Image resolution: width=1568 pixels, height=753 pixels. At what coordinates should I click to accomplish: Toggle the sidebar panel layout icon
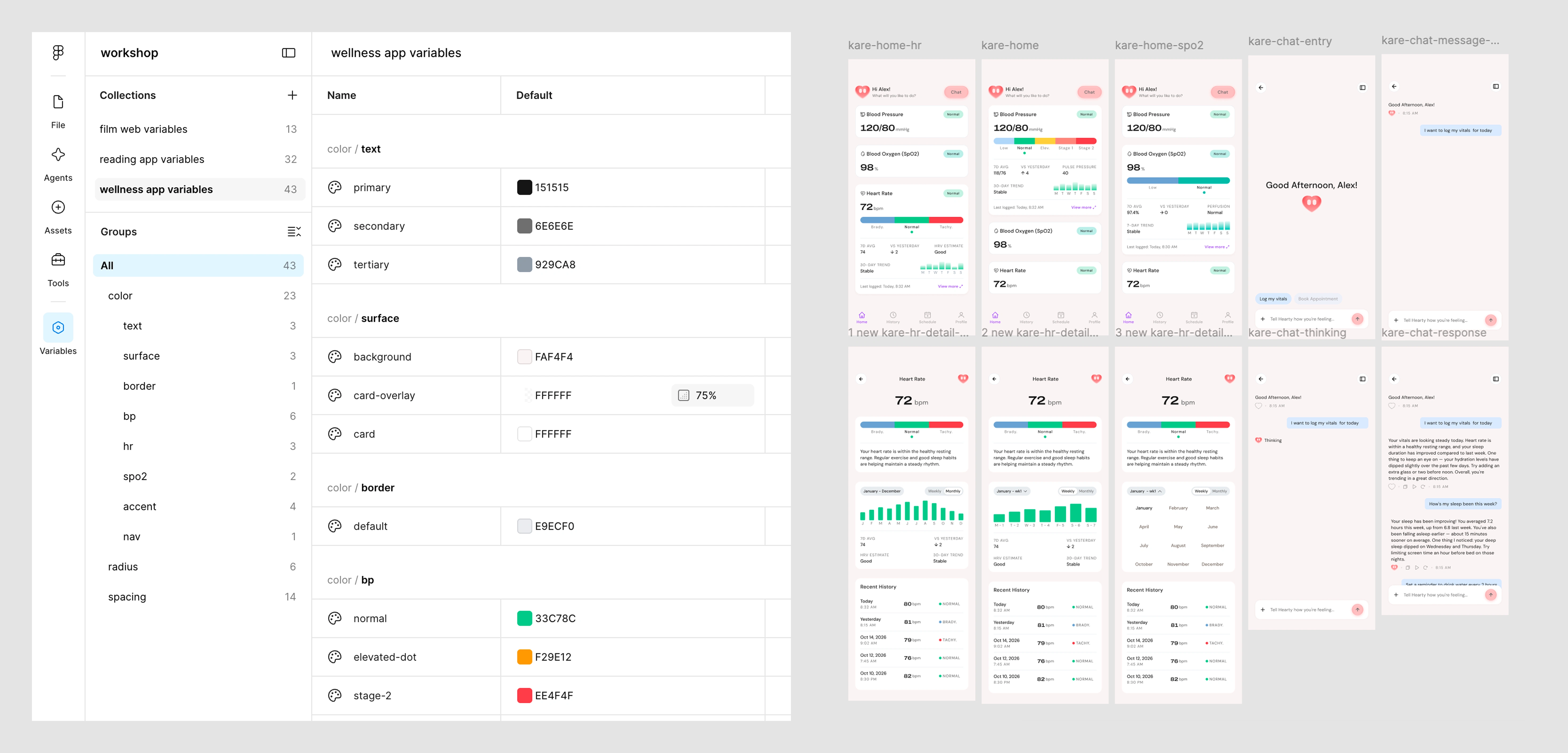[288, 53]
